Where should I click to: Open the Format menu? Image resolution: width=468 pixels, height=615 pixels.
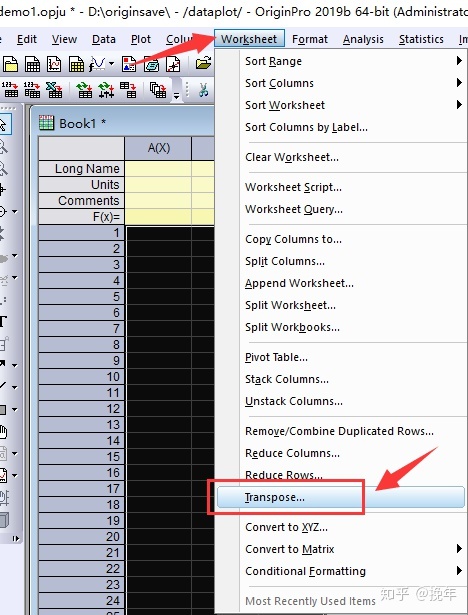click(310, 39)
